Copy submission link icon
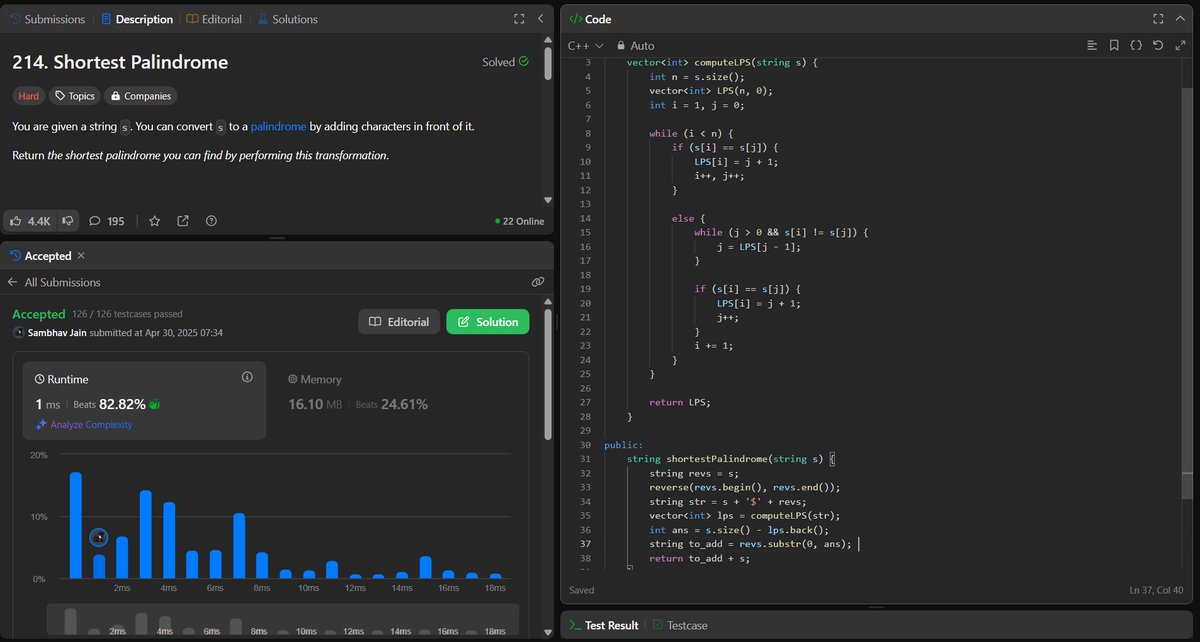The width and height of the screenshot is (1200, 642). click(x=538, y=282)
